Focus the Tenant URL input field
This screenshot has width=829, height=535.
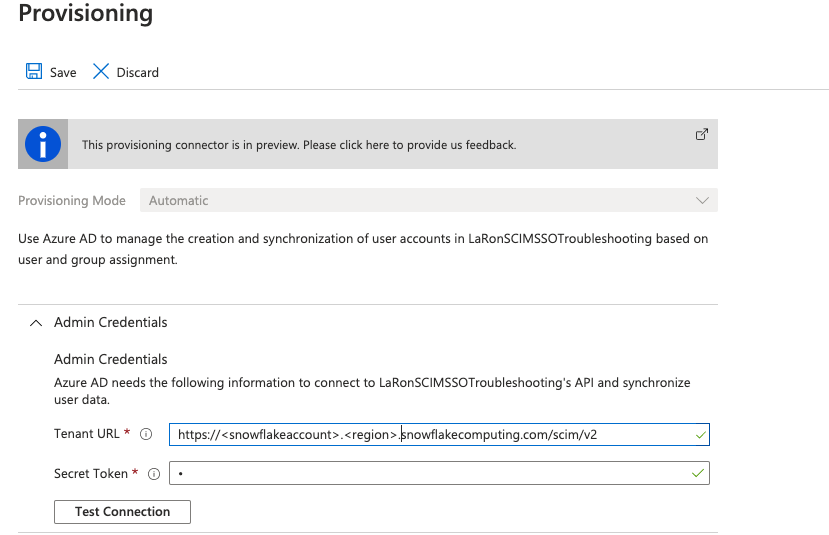(430, 435)
